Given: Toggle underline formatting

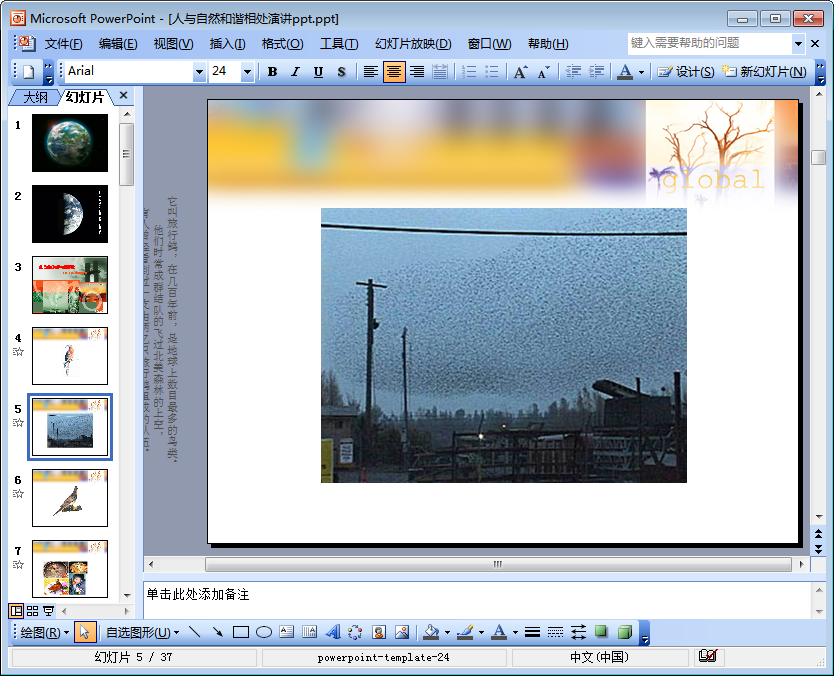Looking at the screenshot, I should (x=318, y=72).
